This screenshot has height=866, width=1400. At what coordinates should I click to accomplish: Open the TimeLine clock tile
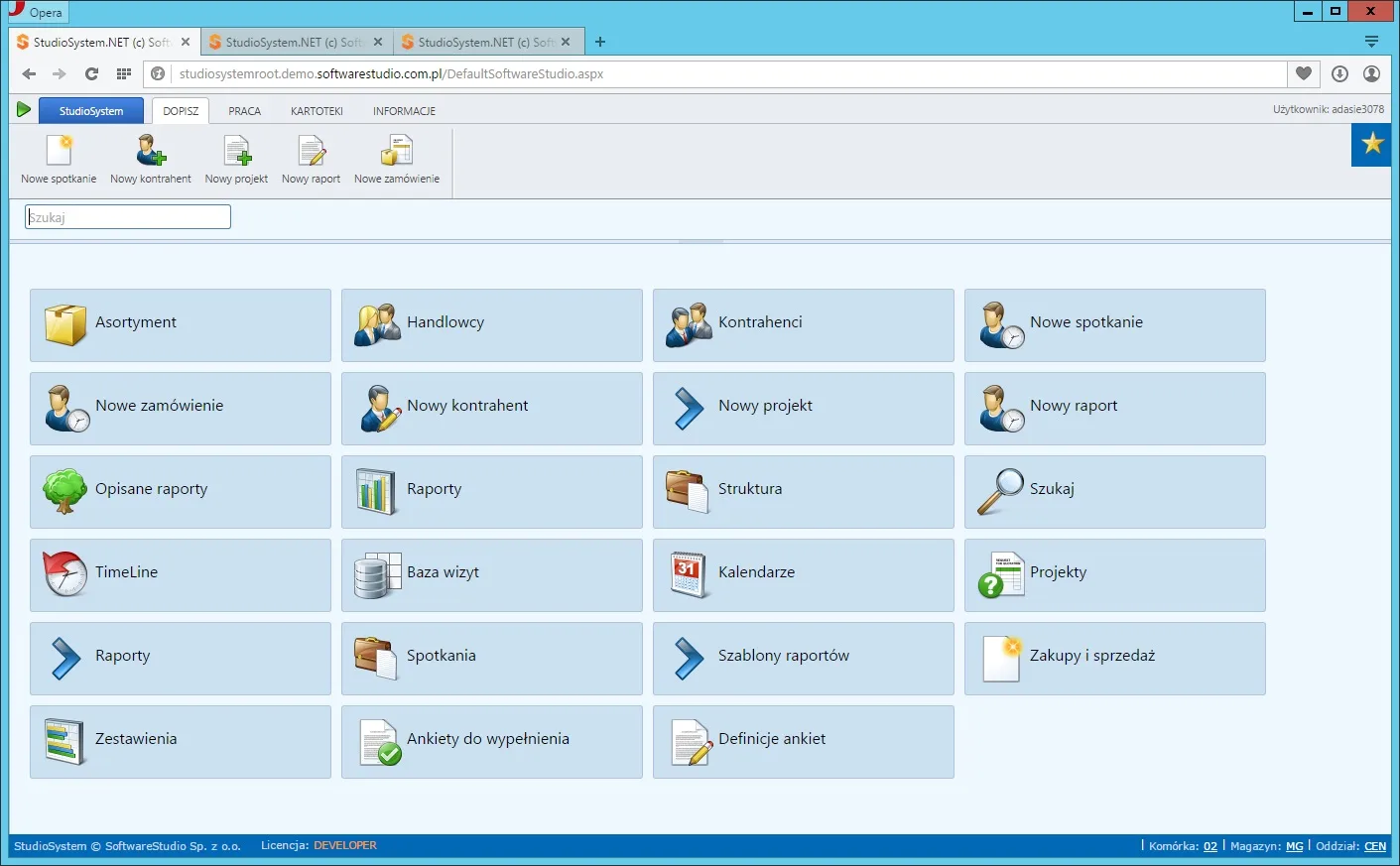[181, 575]
